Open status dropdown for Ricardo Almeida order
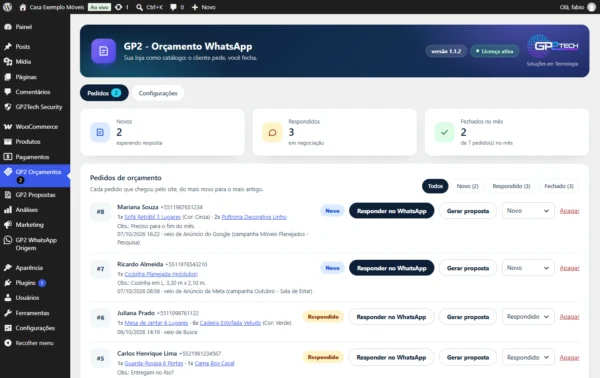 coord(528,268)
